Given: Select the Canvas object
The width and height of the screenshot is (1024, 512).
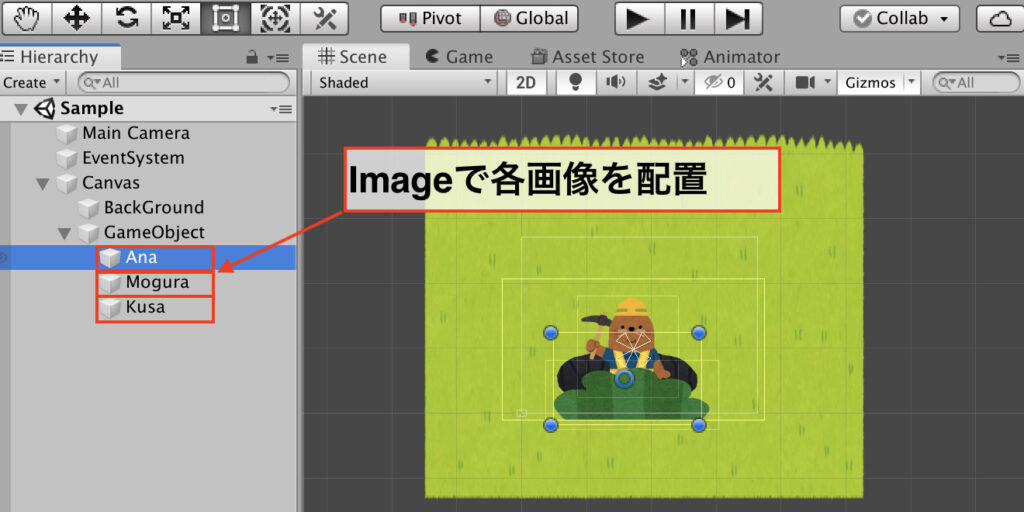Looking at the screenshot, I should [111, 183].
